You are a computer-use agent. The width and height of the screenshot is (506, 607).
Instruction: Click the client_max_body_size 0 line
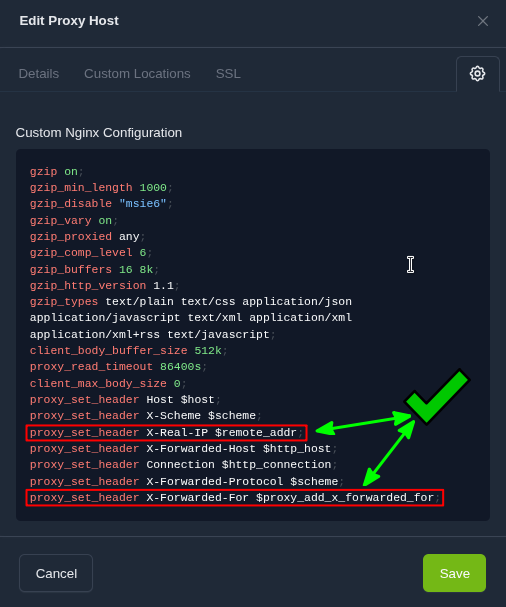108,384
